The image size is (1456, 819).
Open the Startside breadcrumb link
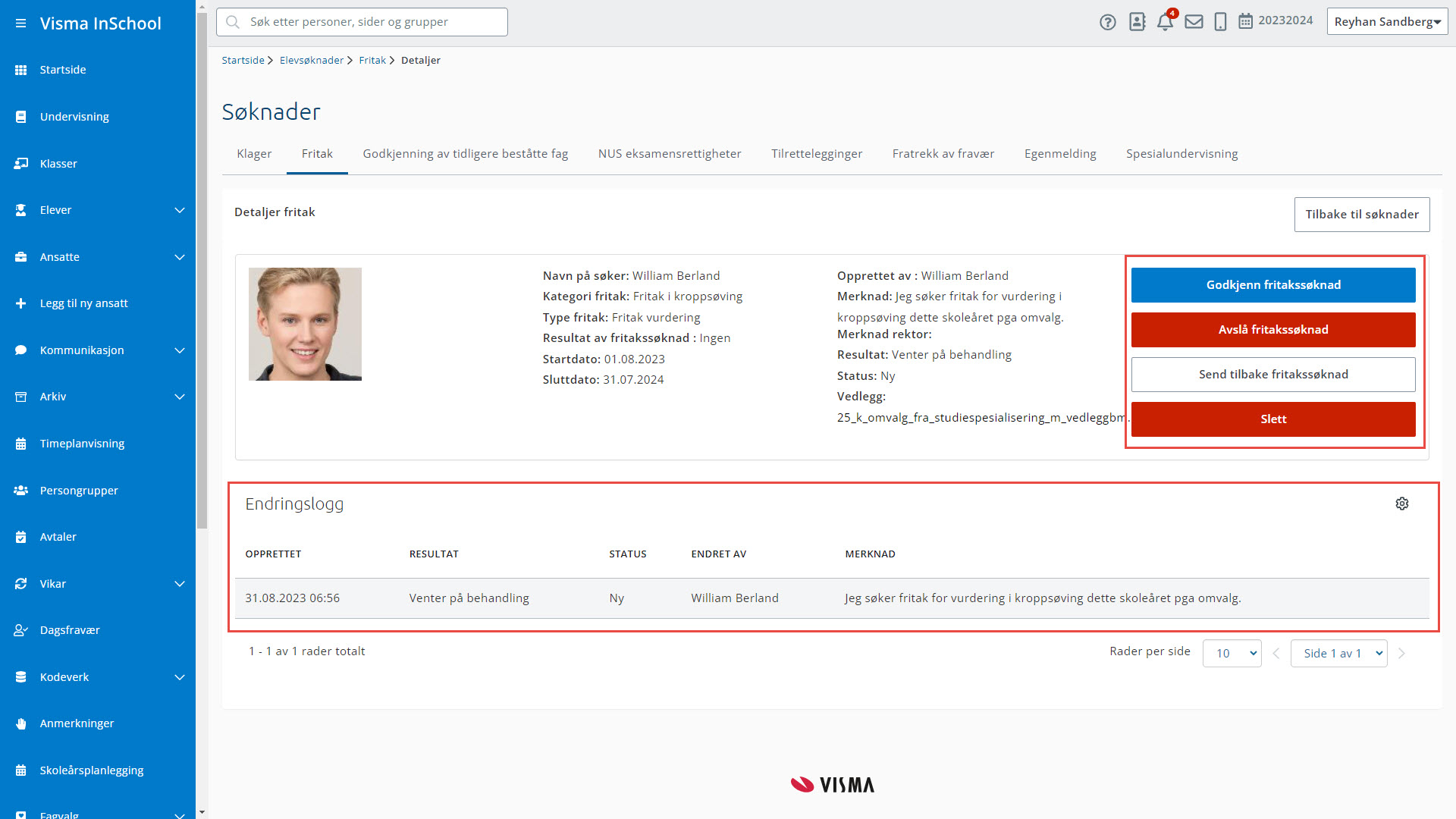tap(243, 61)
